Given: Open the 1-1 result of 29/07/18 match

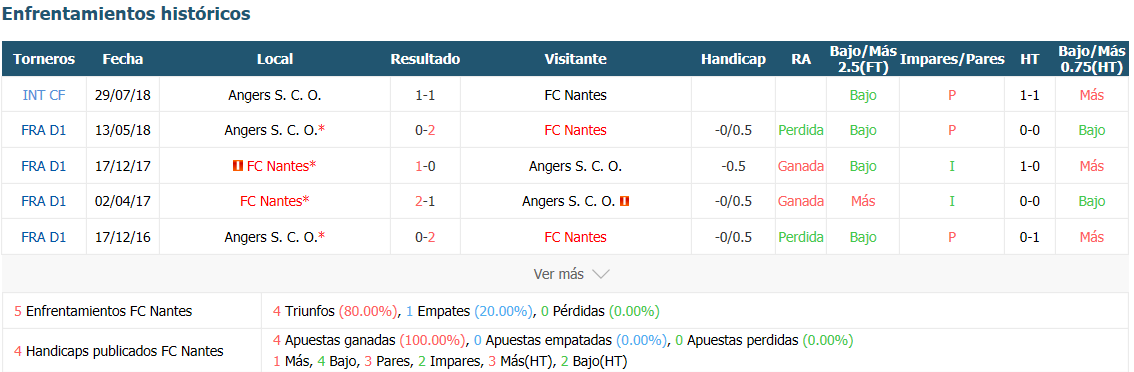Looking at the screenshot, I should coord(425,95).
